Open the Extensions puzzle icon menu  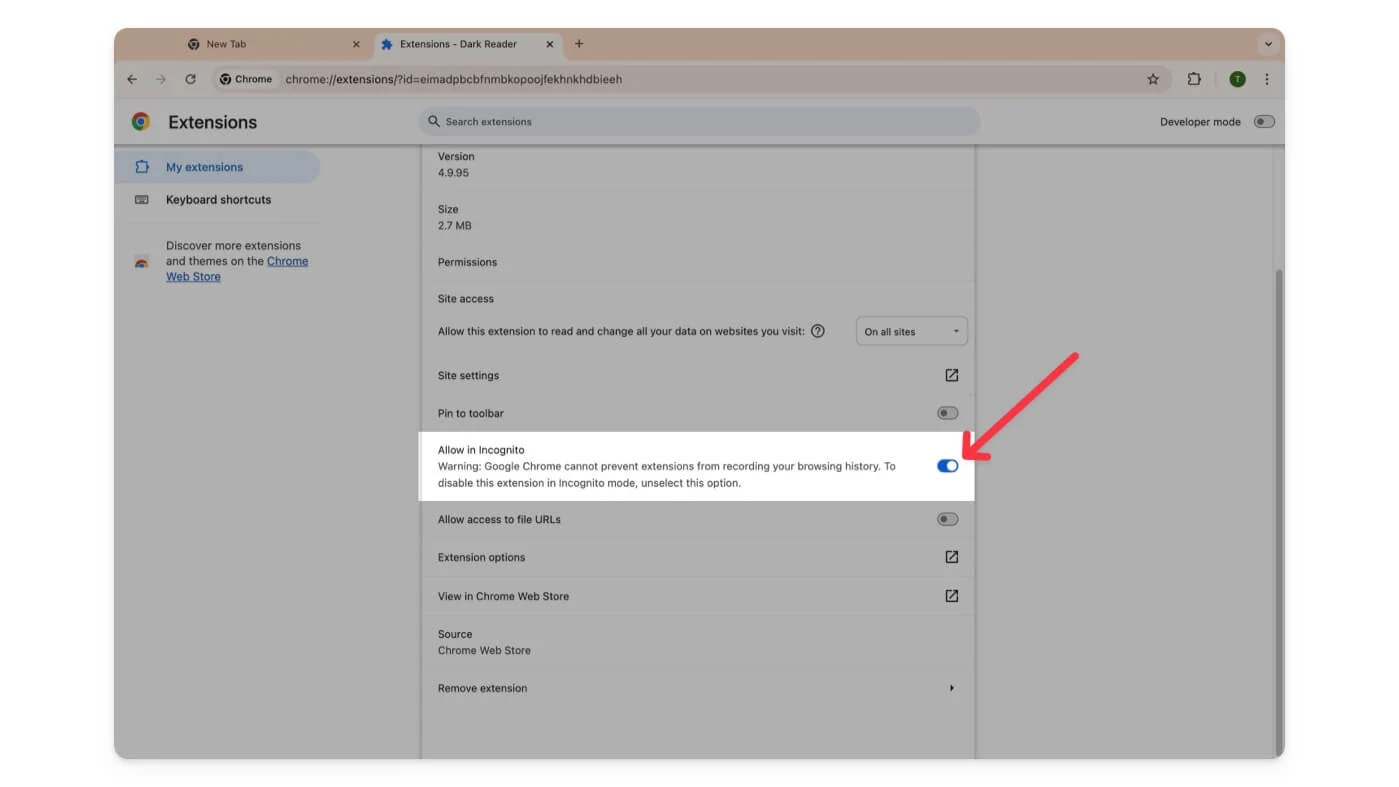pos(1194,79)
